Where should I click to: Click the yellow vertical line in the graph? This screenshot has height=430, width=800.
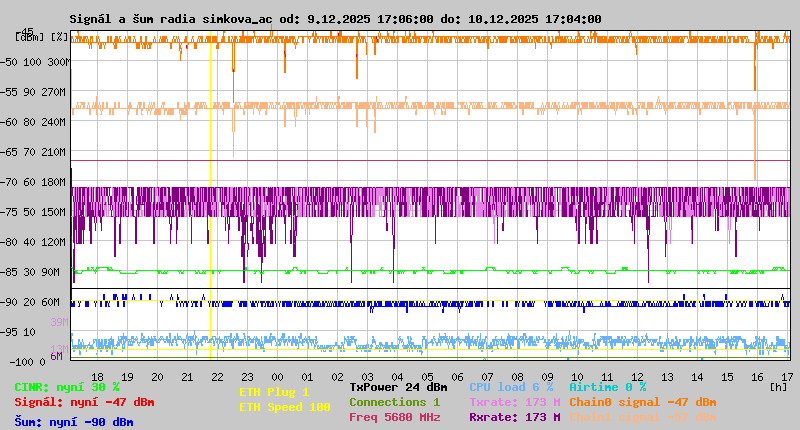click(x=210, y=200)
